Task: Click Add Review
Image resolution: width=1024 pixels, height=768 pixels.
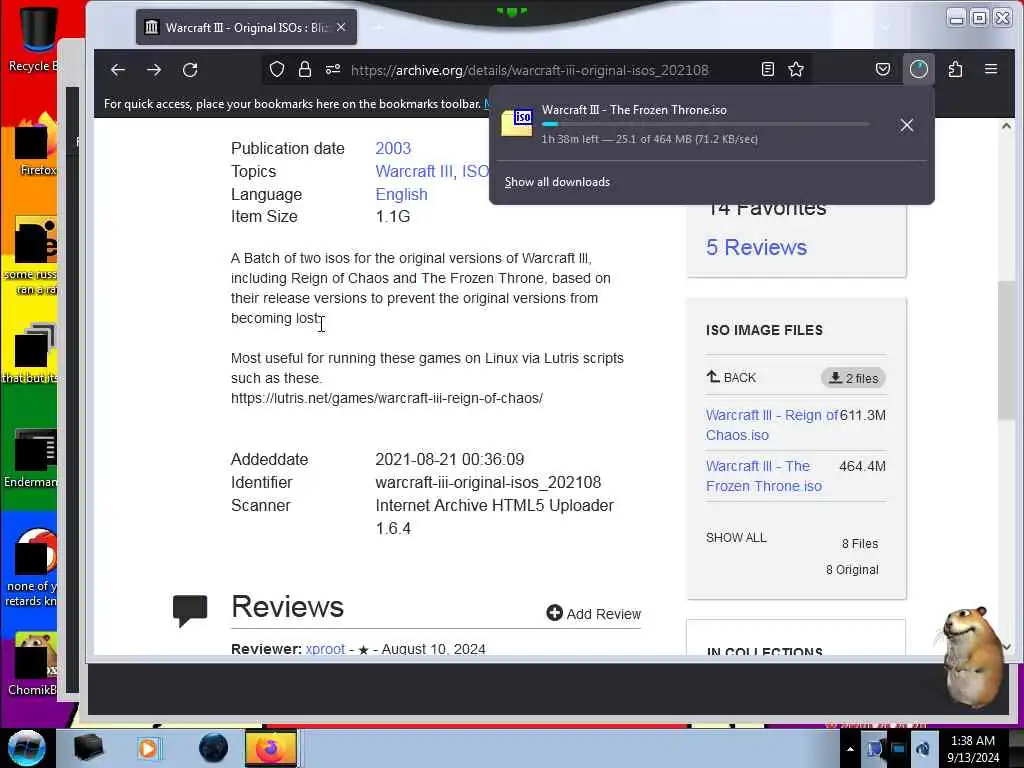Action: [594, 614]
